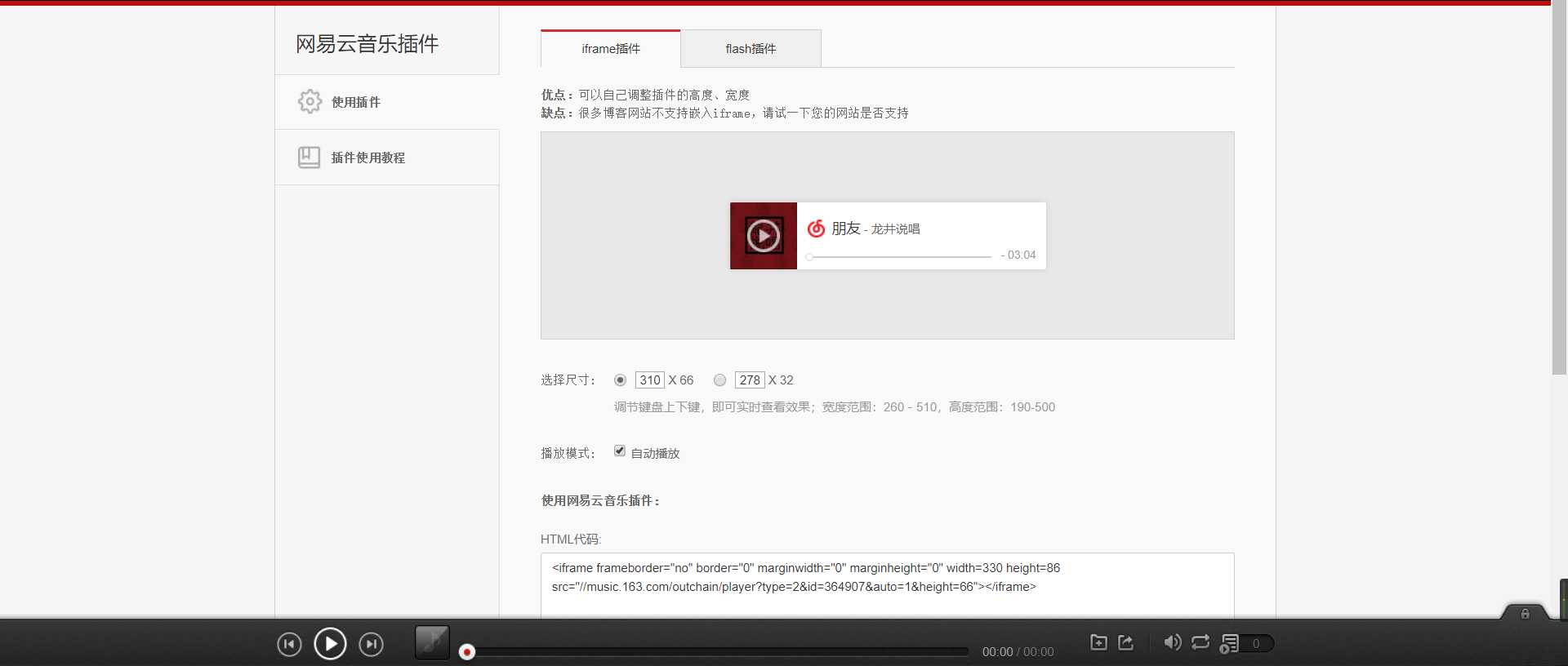Add the song to a playlist via the folder icon
This screenshot has width=1568, height=666.
[x=1099, y=642]
